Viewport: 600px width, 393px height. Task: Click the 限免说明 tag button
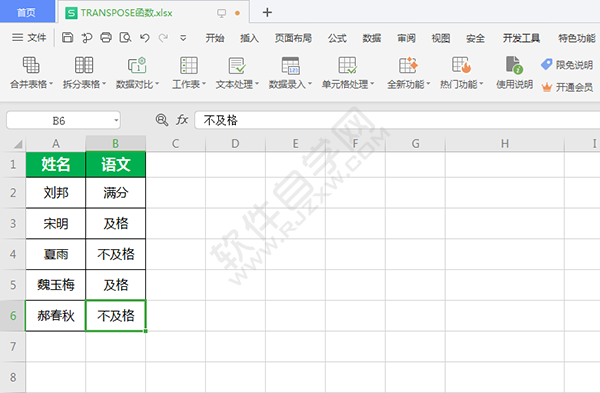coord(567,65)
